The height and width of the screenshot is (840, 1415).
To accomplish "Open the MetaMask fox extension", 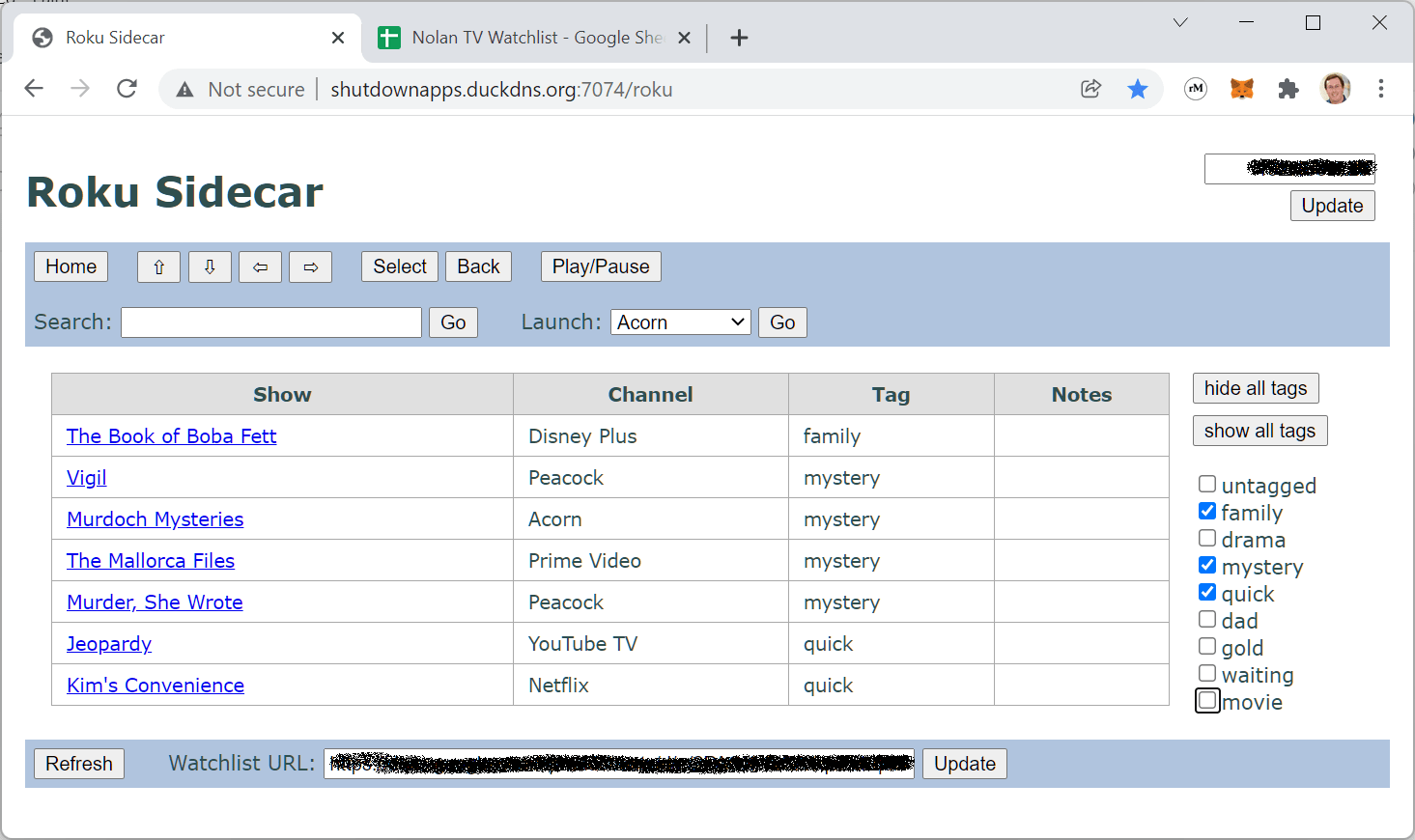I will click(1242, 89).
